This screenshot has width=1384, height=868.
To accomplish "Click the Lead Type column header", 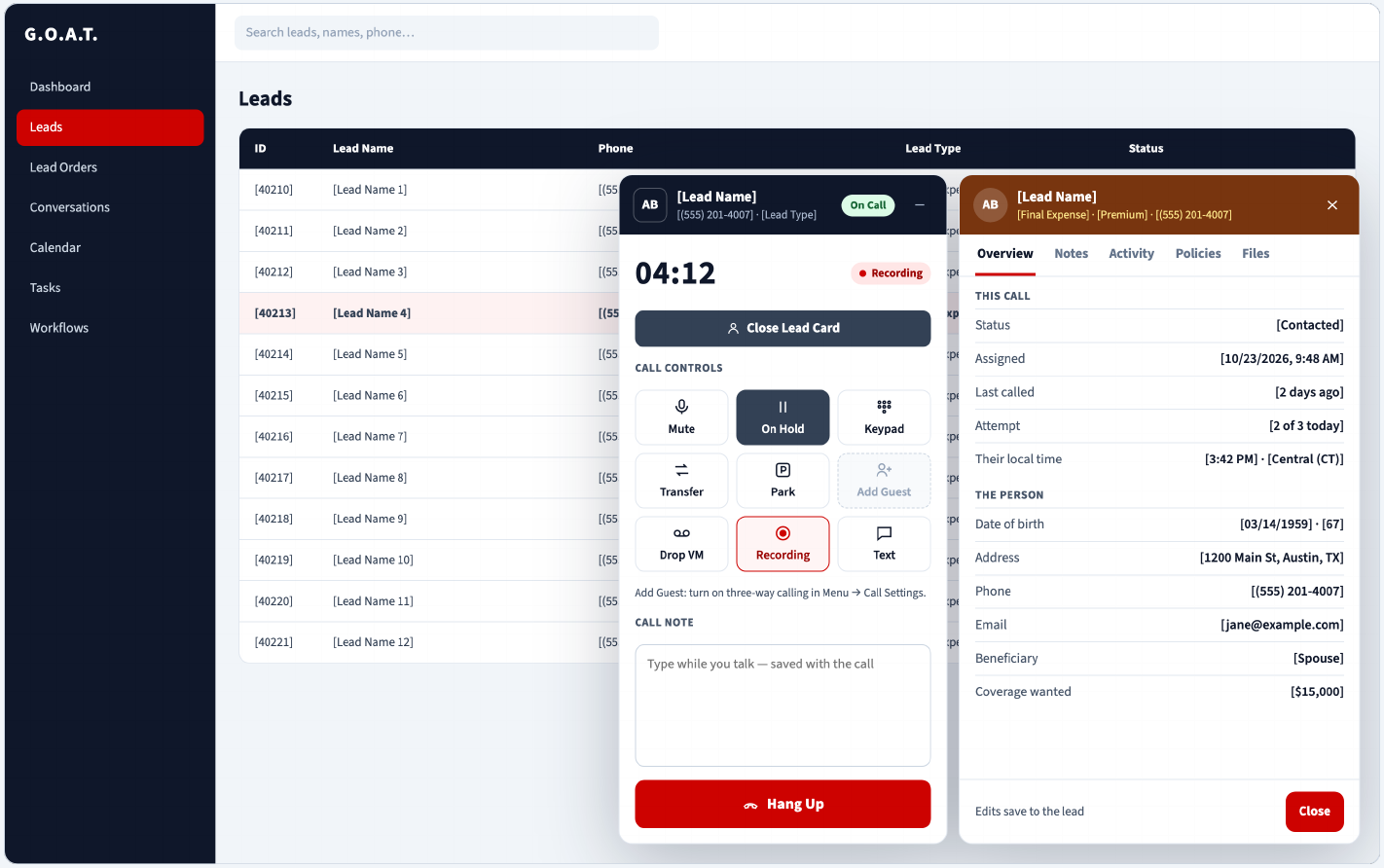I will point(932,149).
